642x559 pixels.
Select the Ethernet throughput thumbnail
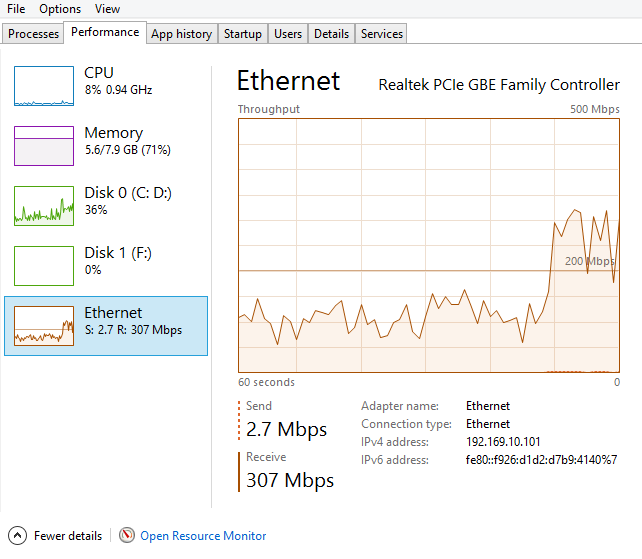44,326
